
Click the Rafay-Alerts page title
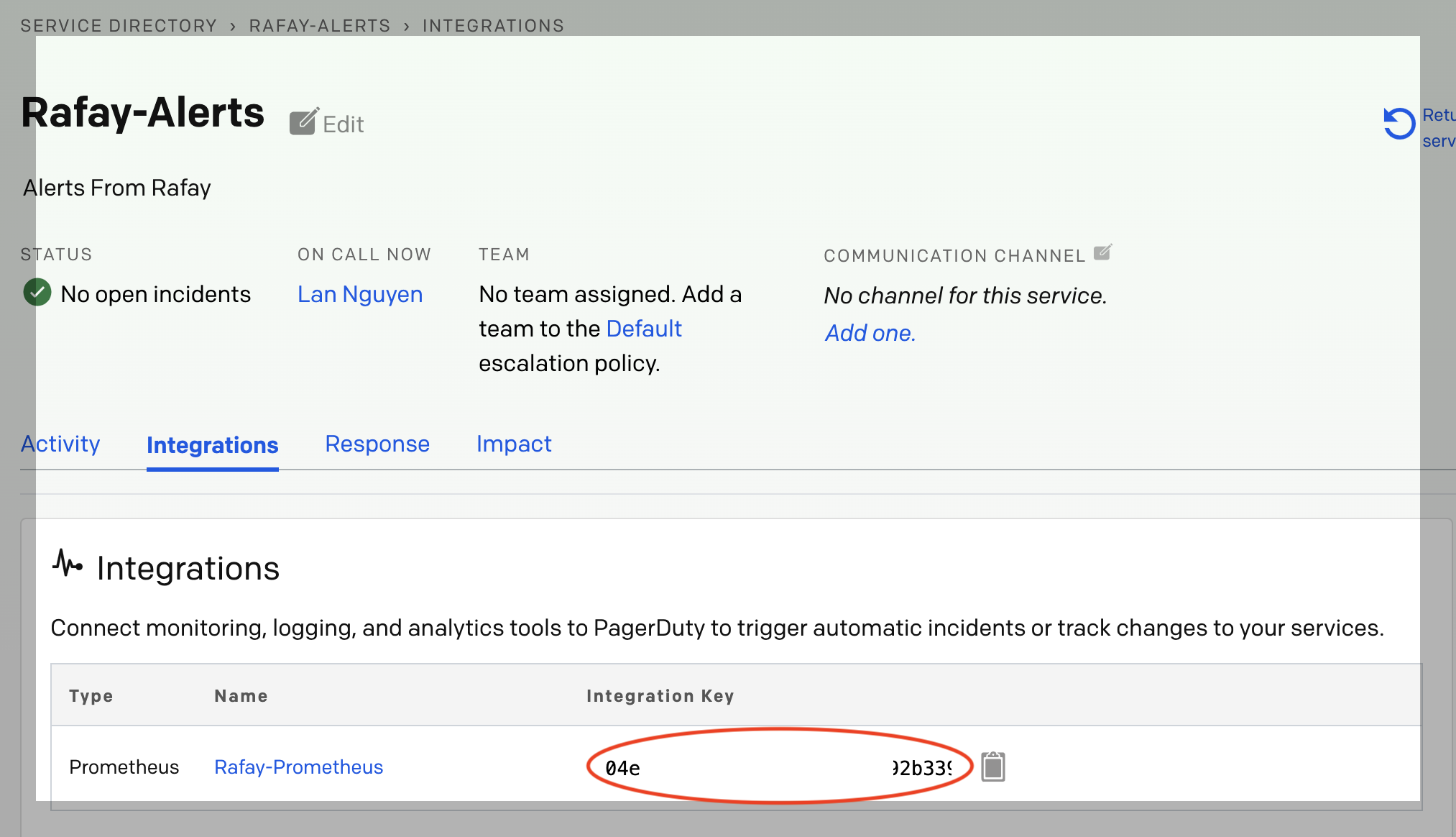[143, 113]
